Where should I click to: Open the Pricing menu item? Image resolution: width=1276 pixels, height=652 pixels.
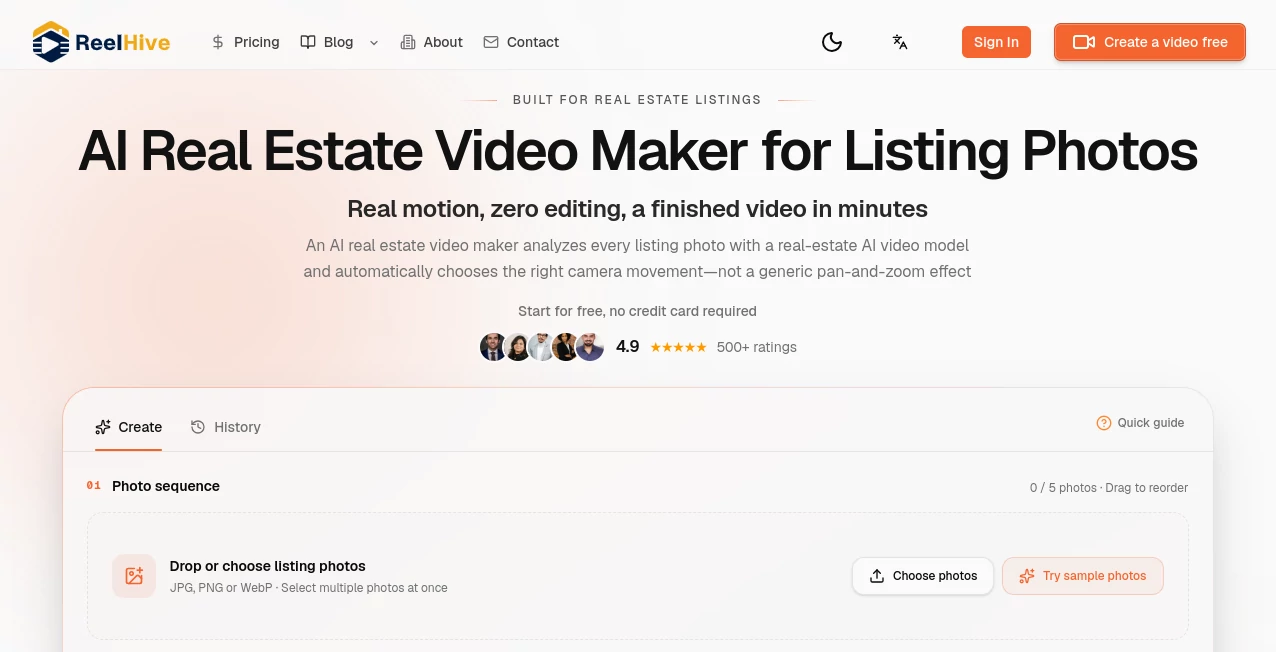[245, 42]
